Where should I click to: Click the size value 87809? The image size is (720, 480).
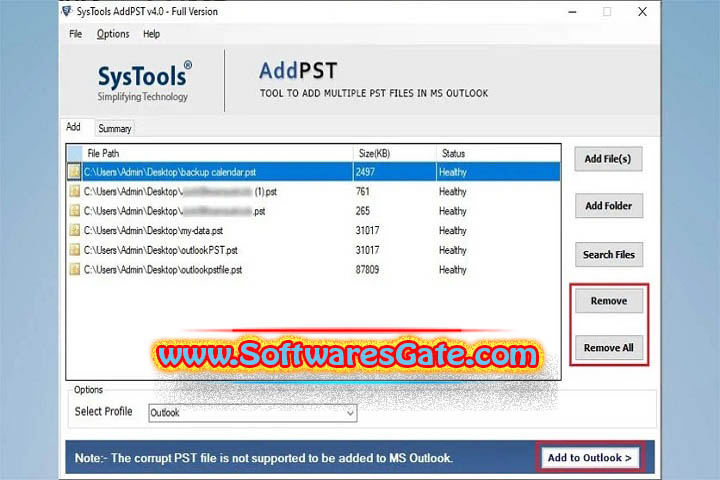coord(367,270)
